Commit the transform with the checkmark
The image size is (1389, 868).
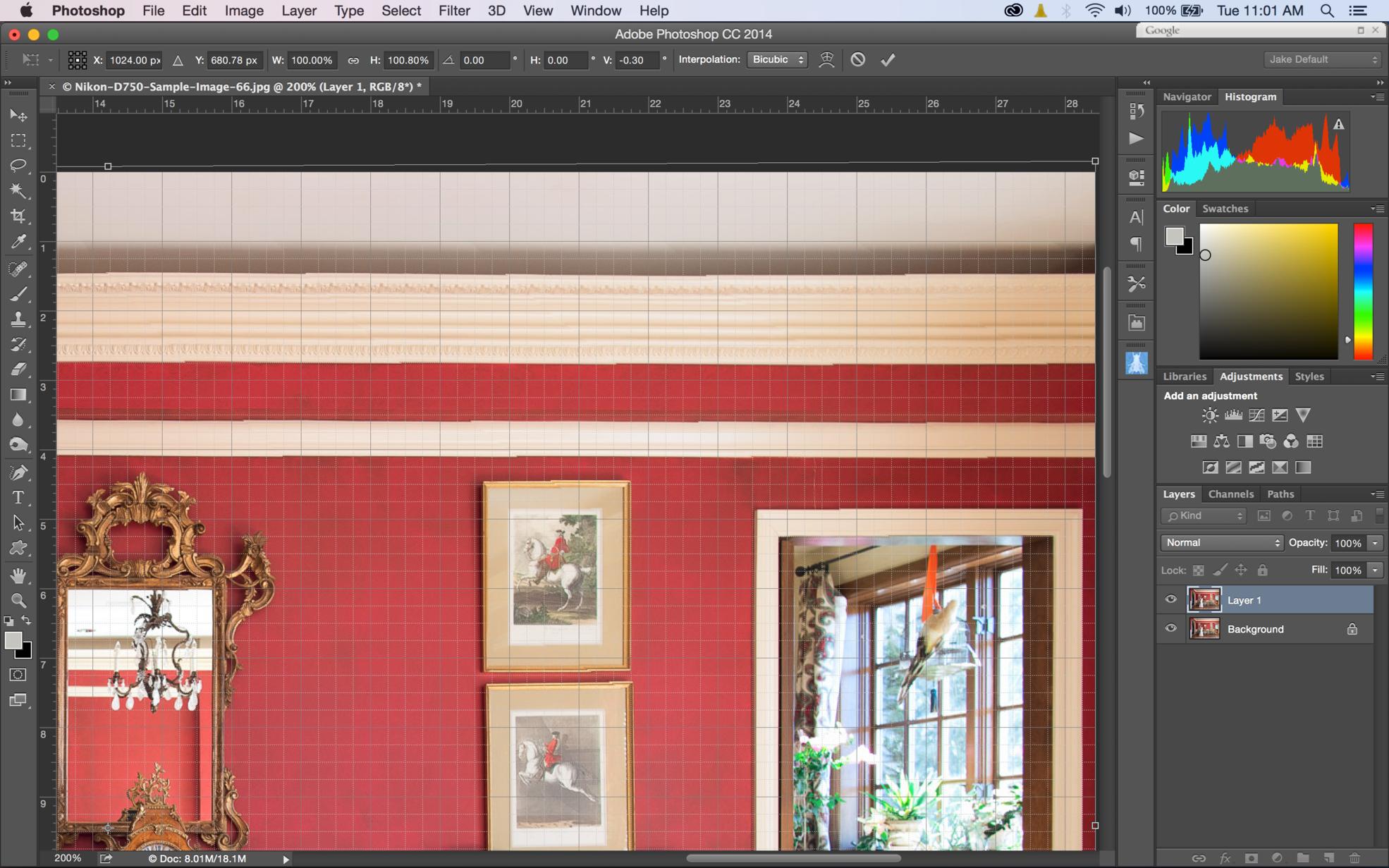888,60
